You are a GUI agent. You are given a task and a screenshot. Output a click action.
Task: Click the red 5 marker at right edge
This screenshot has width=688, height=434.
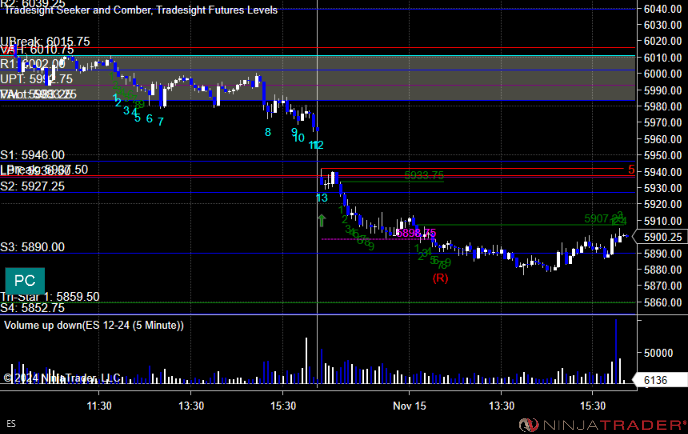coord(631,170)
